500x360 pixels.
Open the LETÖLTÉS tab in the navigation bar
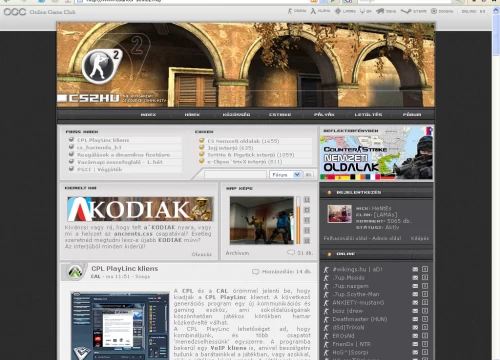pos(368,114)
